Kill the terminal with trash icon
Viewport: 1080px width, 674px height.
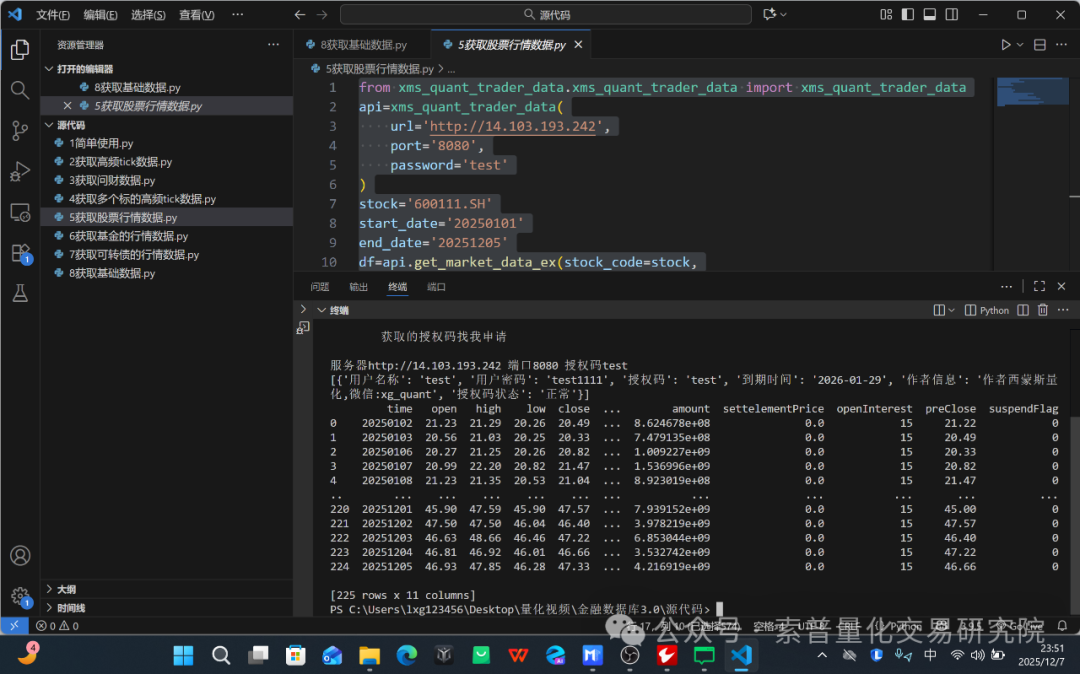1043,310
